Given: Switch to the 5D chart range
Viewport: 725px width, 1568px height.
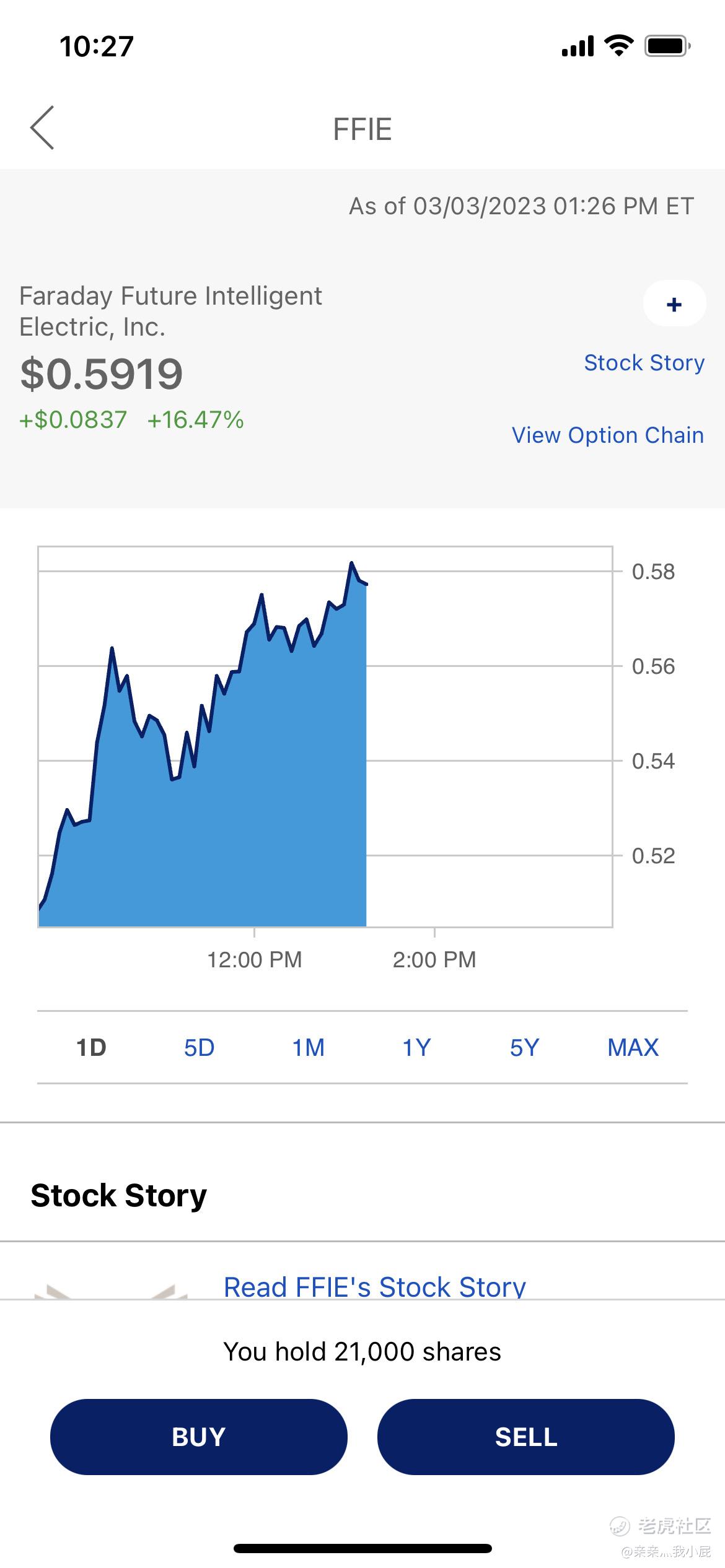Looking at the screenshot, I should coord(199,1048).
